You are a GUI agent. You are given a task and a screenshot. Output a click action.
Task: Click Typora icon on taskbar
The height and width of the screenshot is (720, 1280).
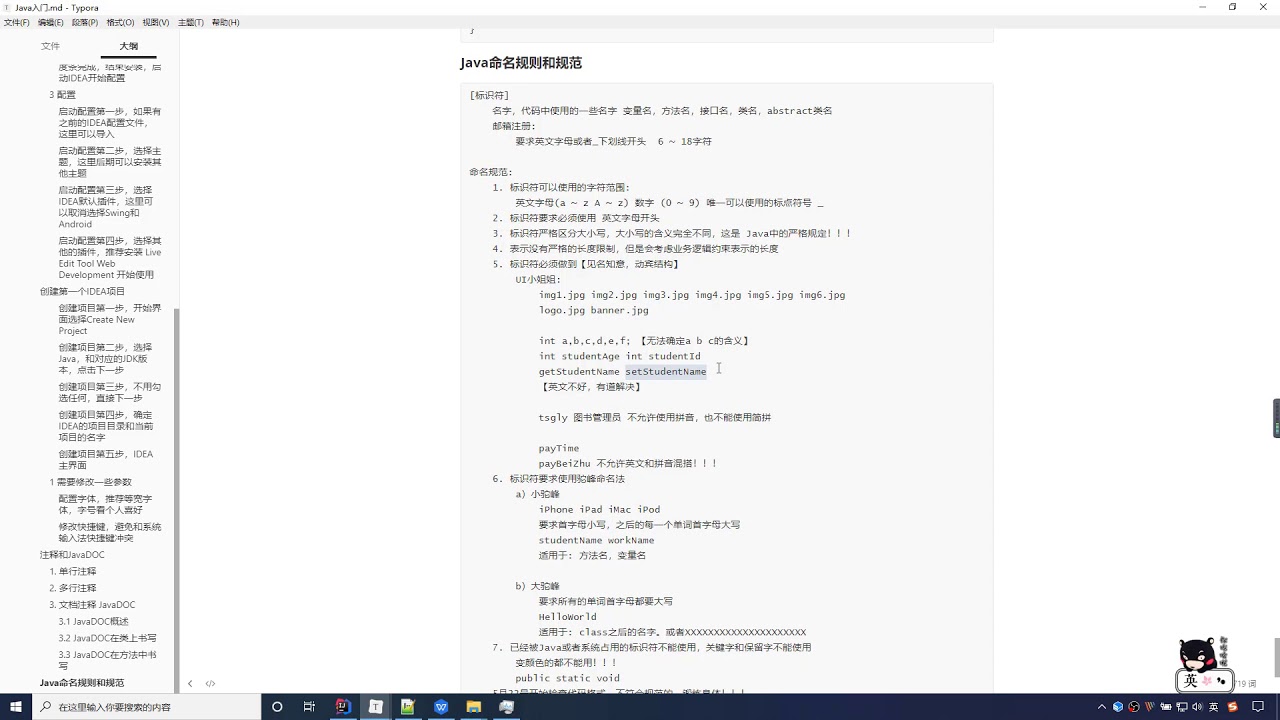coord(376,707)
